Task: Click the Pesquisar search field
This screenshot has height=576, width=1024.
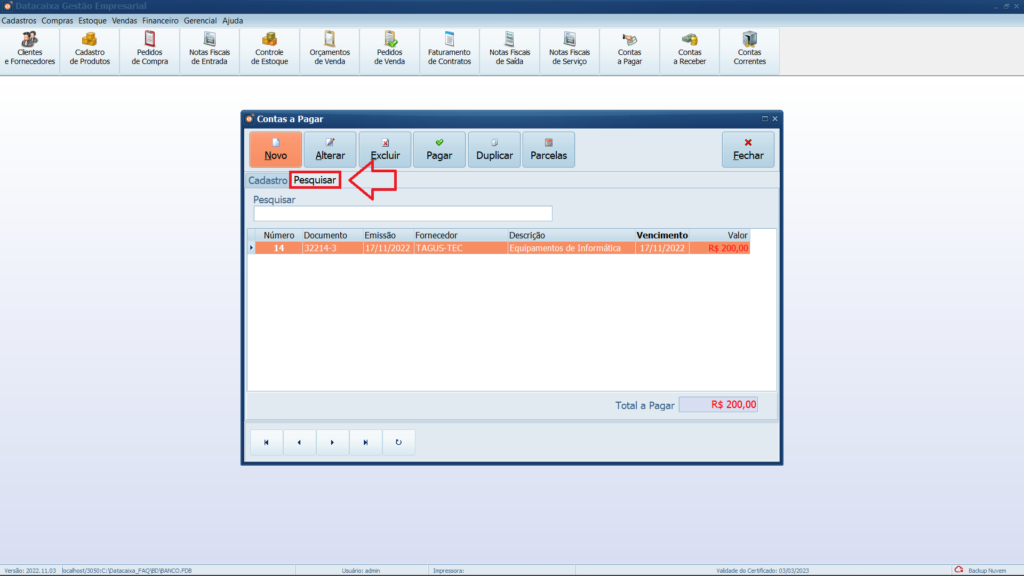Action: pyautogui.click(x=402, y=213)
